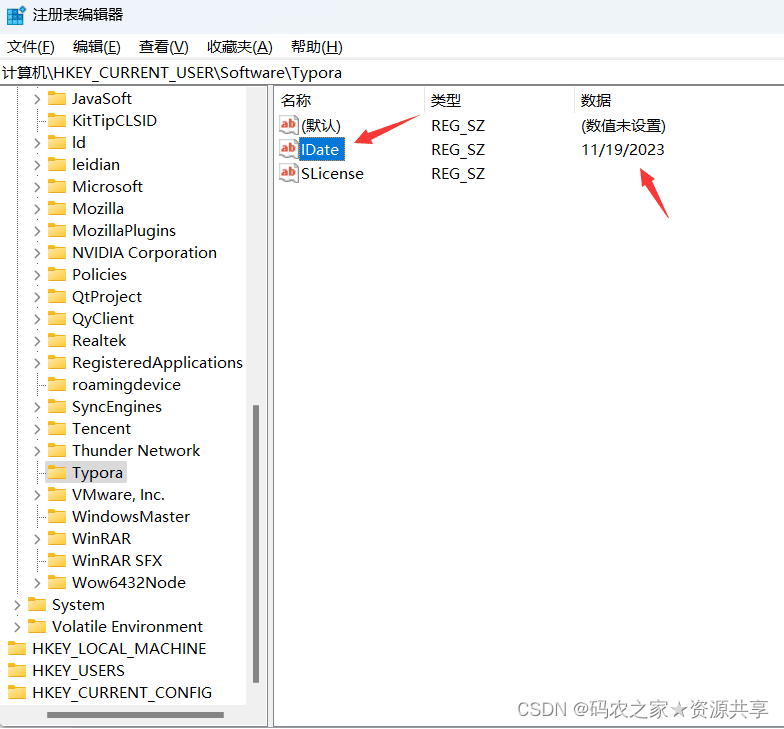This screenshot has width=784, height=729.
Task: Select the KitTipCLSID folder icon
Action: pos(57,120)
